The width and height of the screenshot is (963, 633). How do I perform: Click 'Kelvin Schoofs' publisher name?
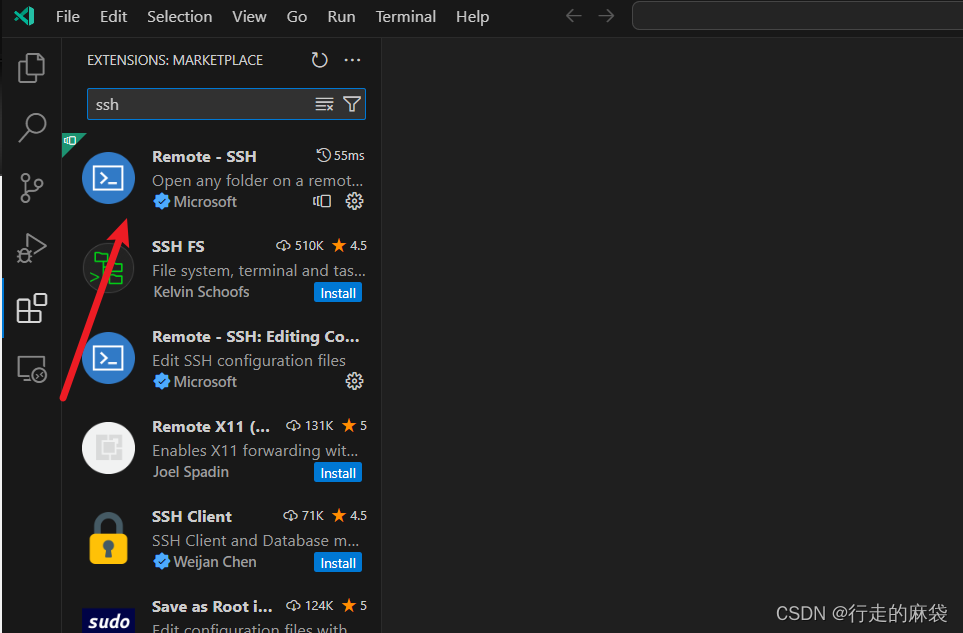[x=201, y=292]
